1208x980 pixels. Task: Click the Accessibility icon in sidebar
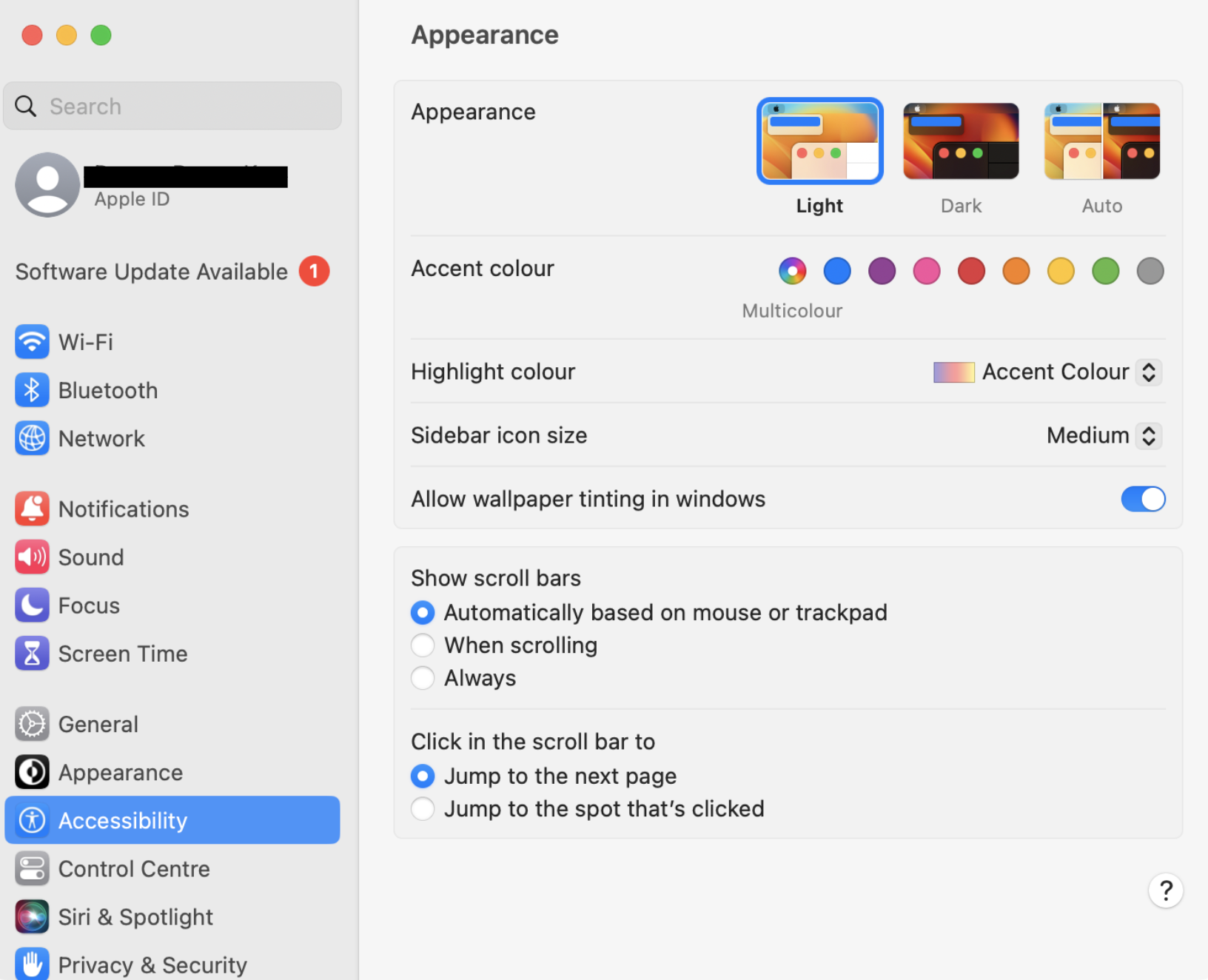(x=32, y=820)
